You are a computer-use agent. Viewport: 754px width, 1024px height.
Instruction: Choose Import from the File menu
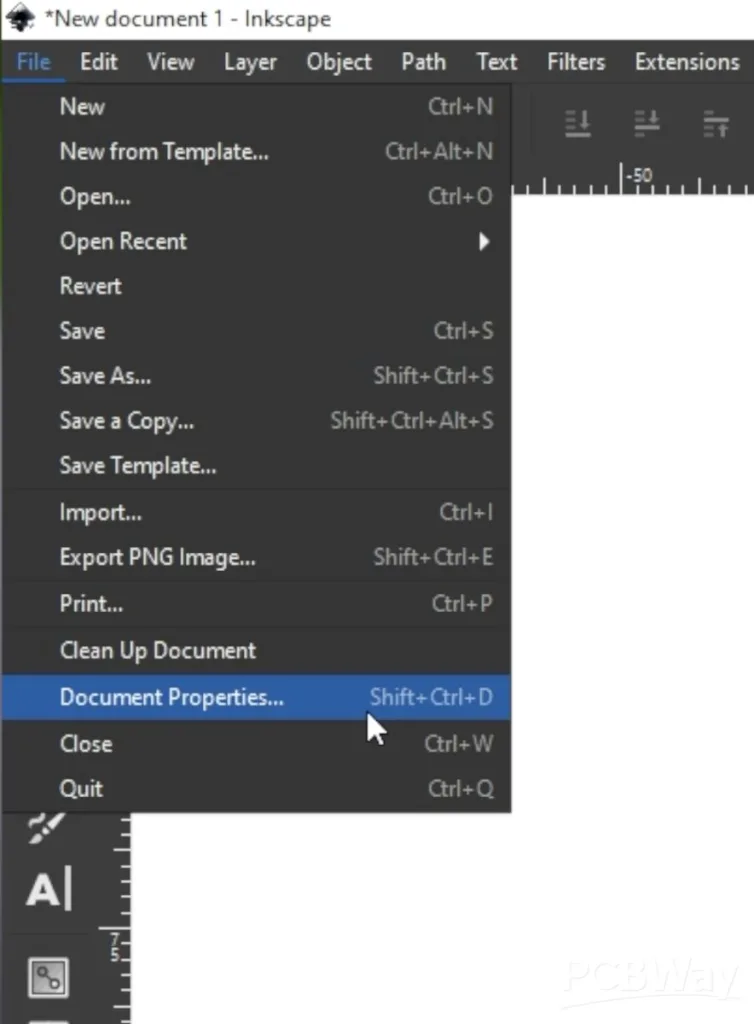coord(100,512)
